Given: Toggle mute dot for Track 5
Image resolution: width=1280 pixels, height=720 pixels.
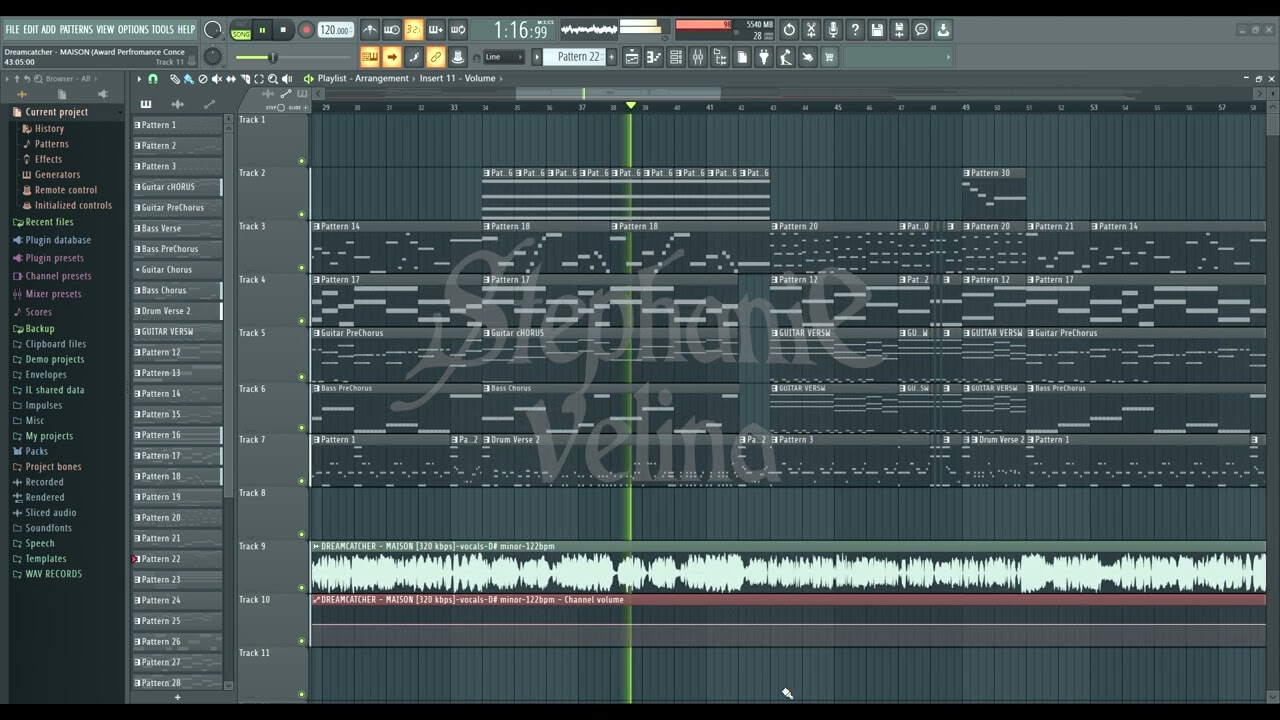Looking at the screenshot, I should 301,375.
